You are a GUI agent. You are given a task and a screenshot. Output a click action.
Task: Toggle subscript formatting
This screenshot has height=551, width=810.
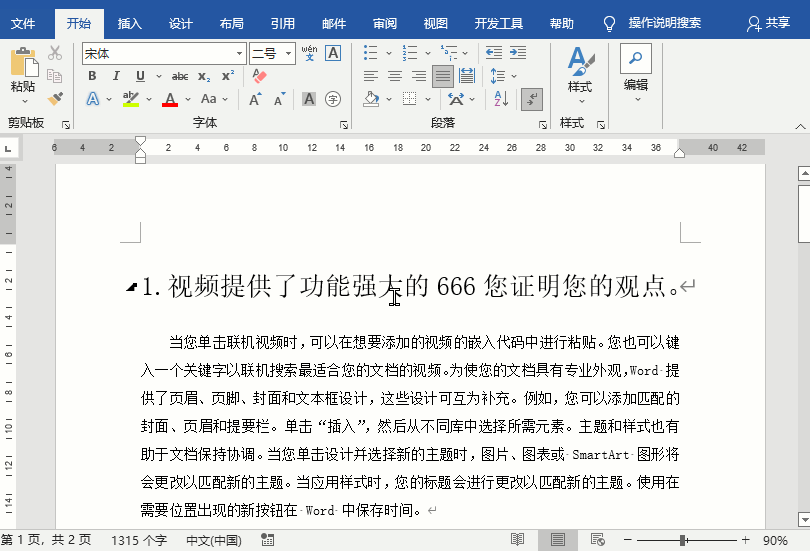pos(204,76)
